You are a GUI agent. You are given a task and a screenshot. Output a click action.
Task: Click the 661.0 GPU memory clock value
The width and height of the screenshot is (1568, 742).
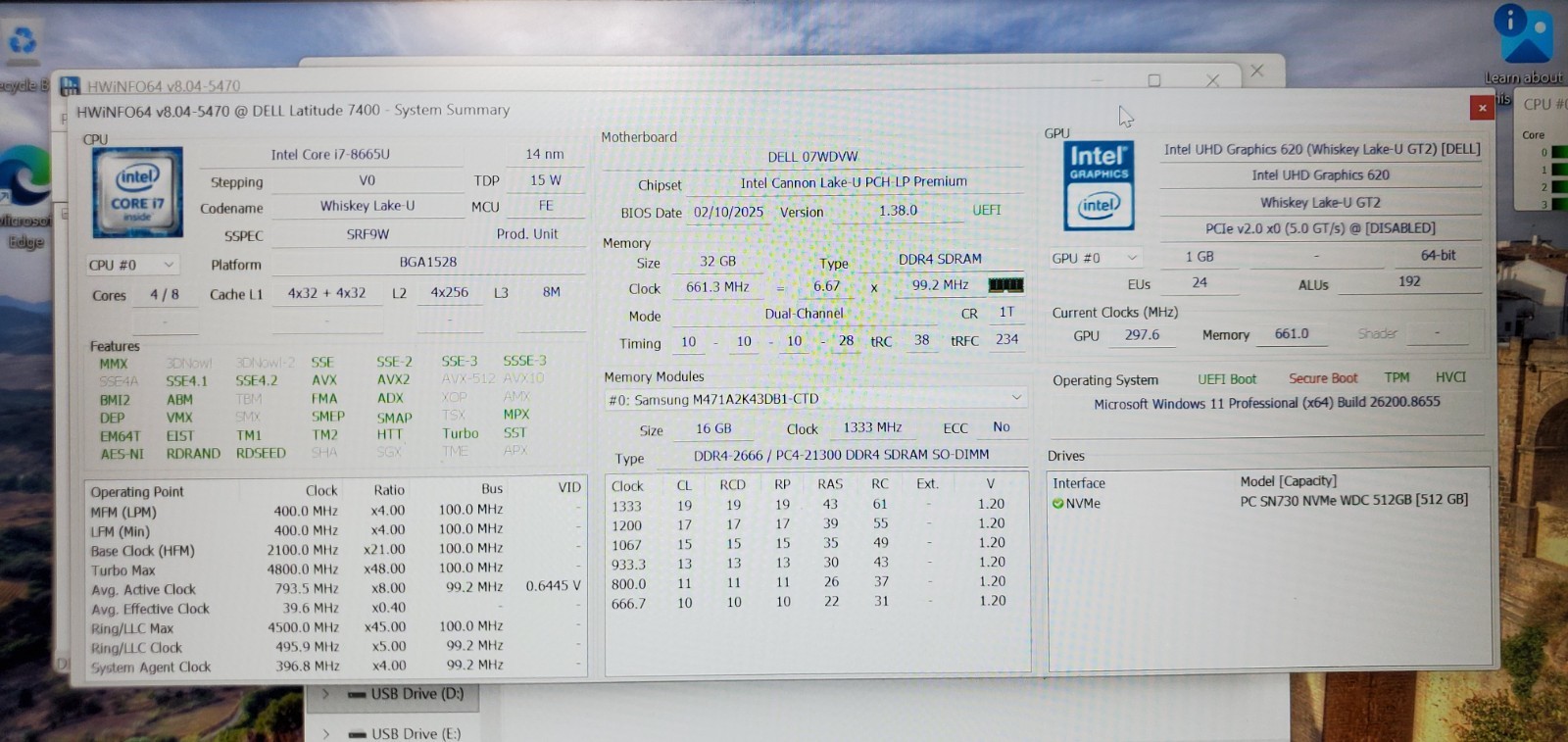(1292, 334)
